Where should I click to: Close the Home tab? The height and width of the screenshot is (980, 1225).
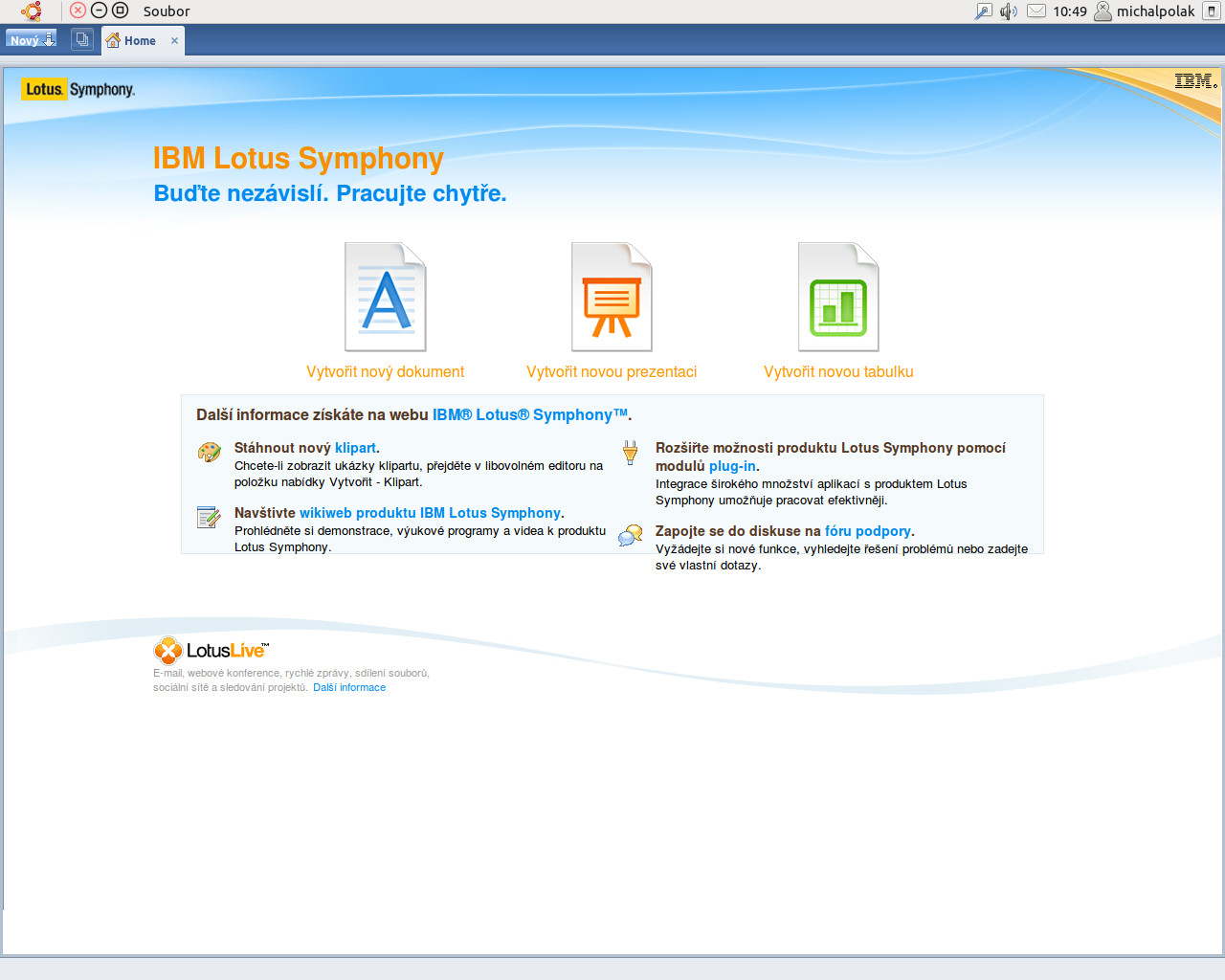tap(174, 40)
